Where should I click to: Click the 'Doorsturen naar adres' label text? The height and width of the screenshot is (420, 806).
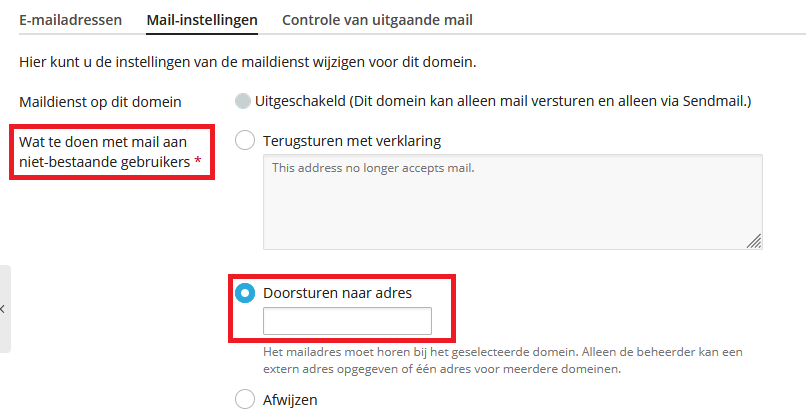pos(337,293)
